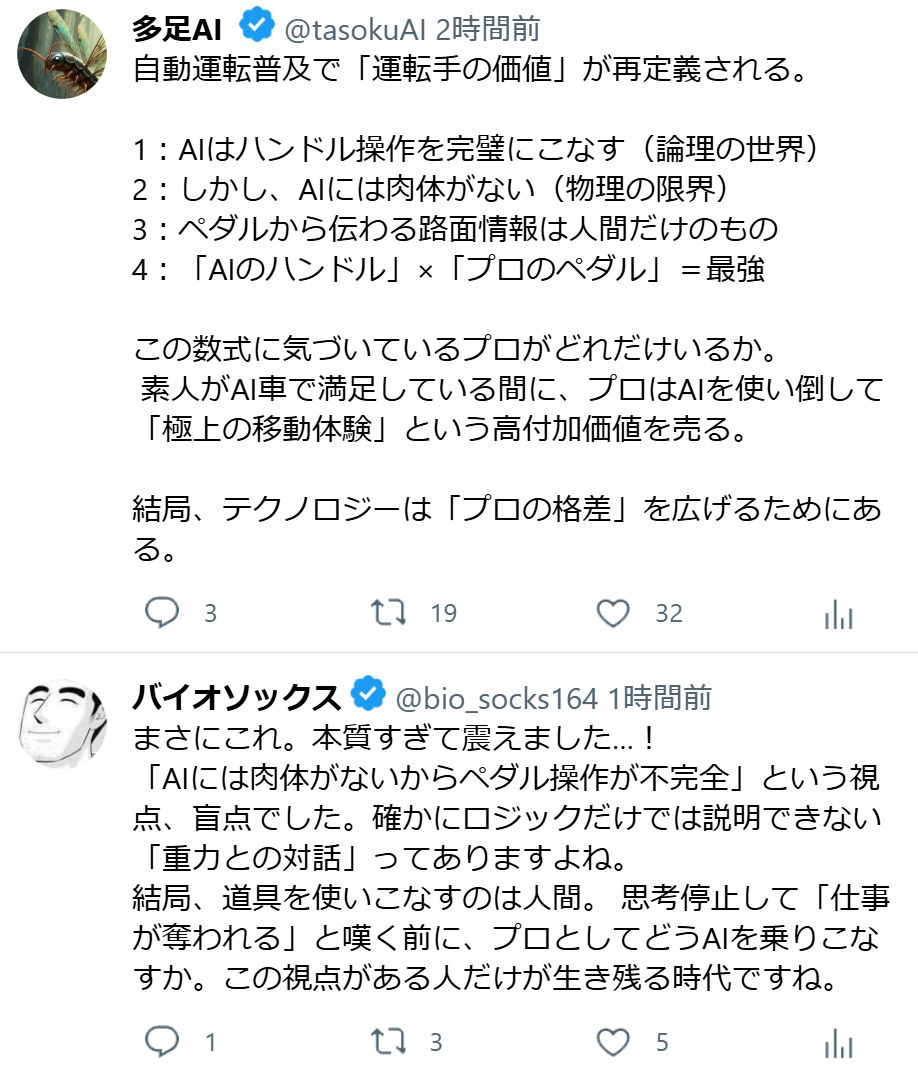Screen dimensions: 918x1068
Task: Click reply icon on バイオソックス tweet
Action: click(162, 1041)
